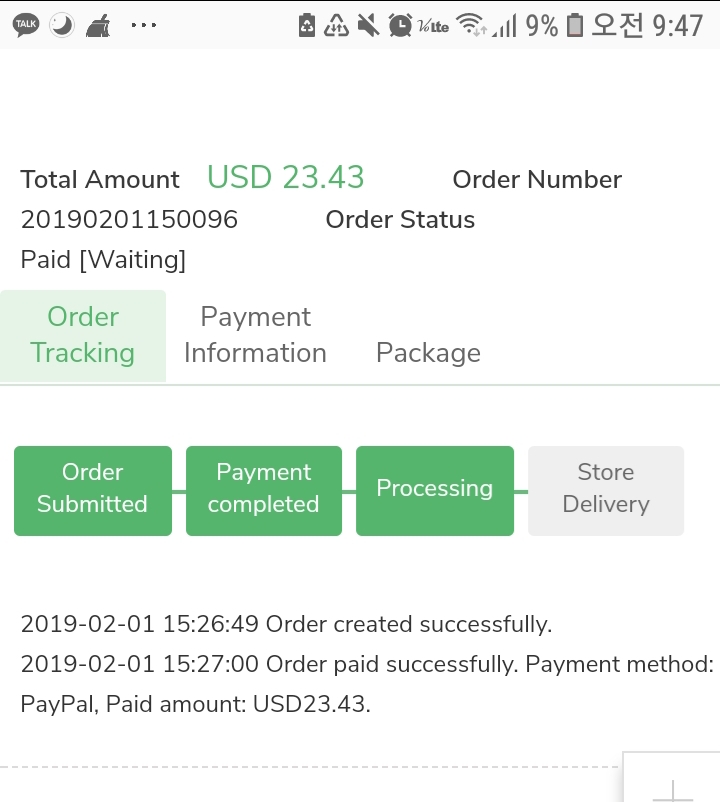Select the Payment completed step
The image size is (720, 802).
coord(264,489)
